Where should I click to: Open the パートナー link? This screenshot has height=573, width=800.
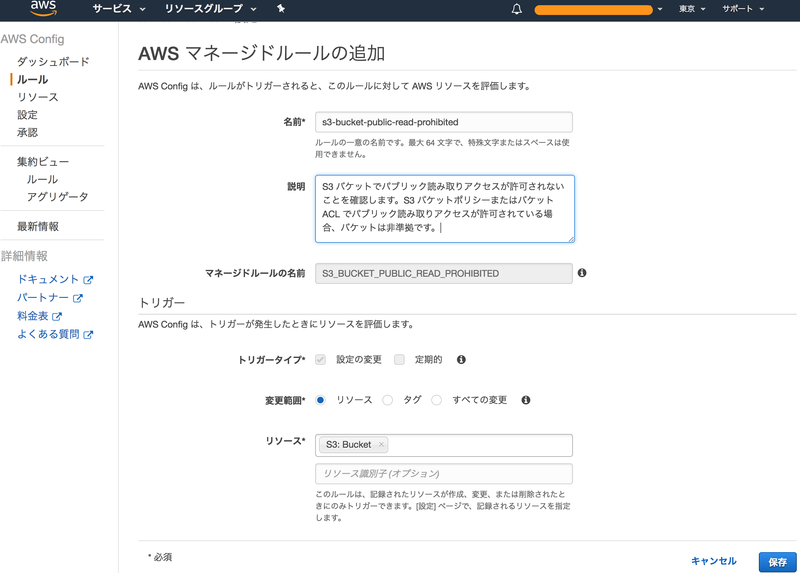coord(43,297)
